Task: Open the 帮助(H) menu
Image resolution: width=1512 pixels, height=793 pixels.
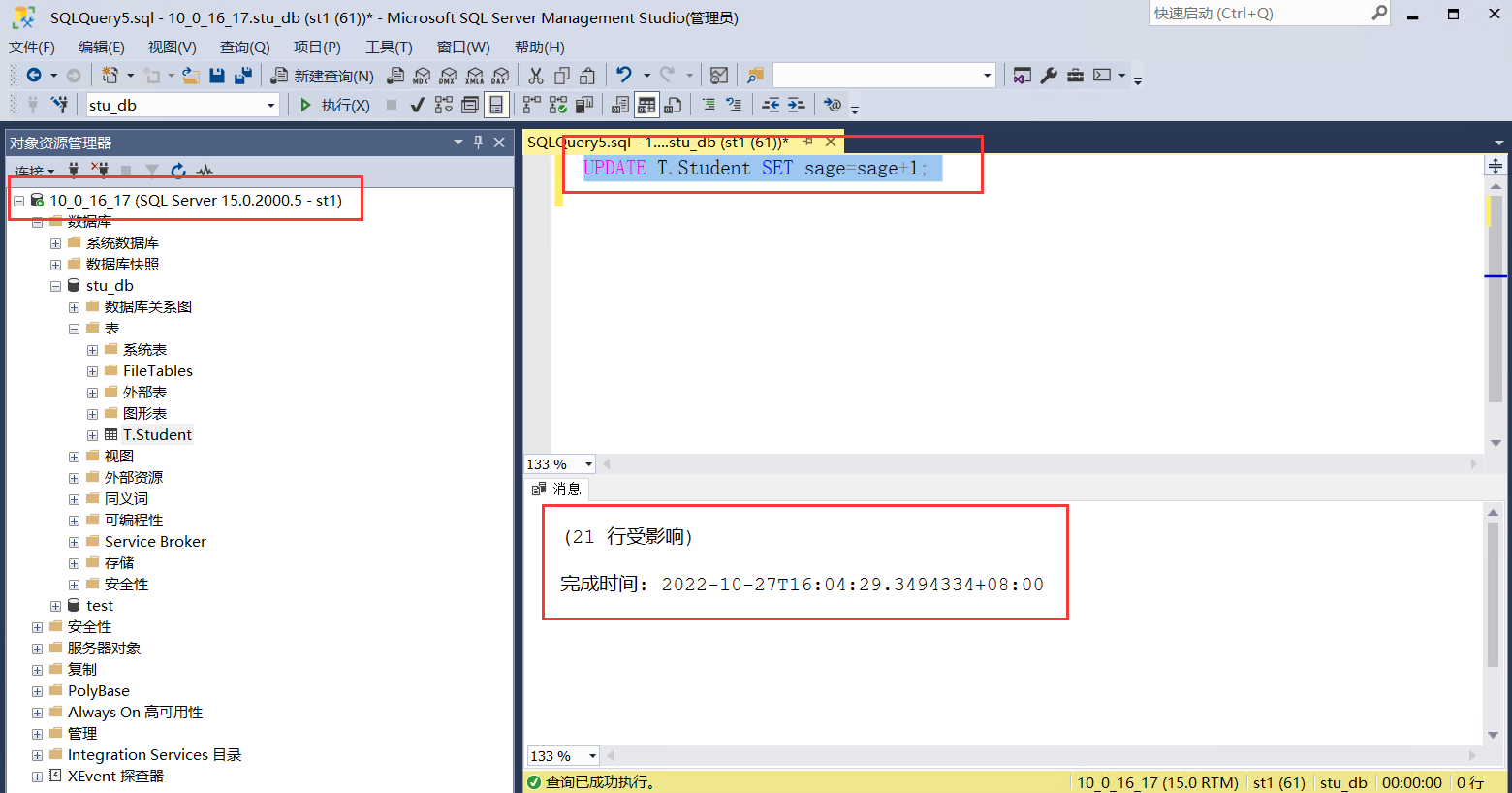Action: pos(540,47)
